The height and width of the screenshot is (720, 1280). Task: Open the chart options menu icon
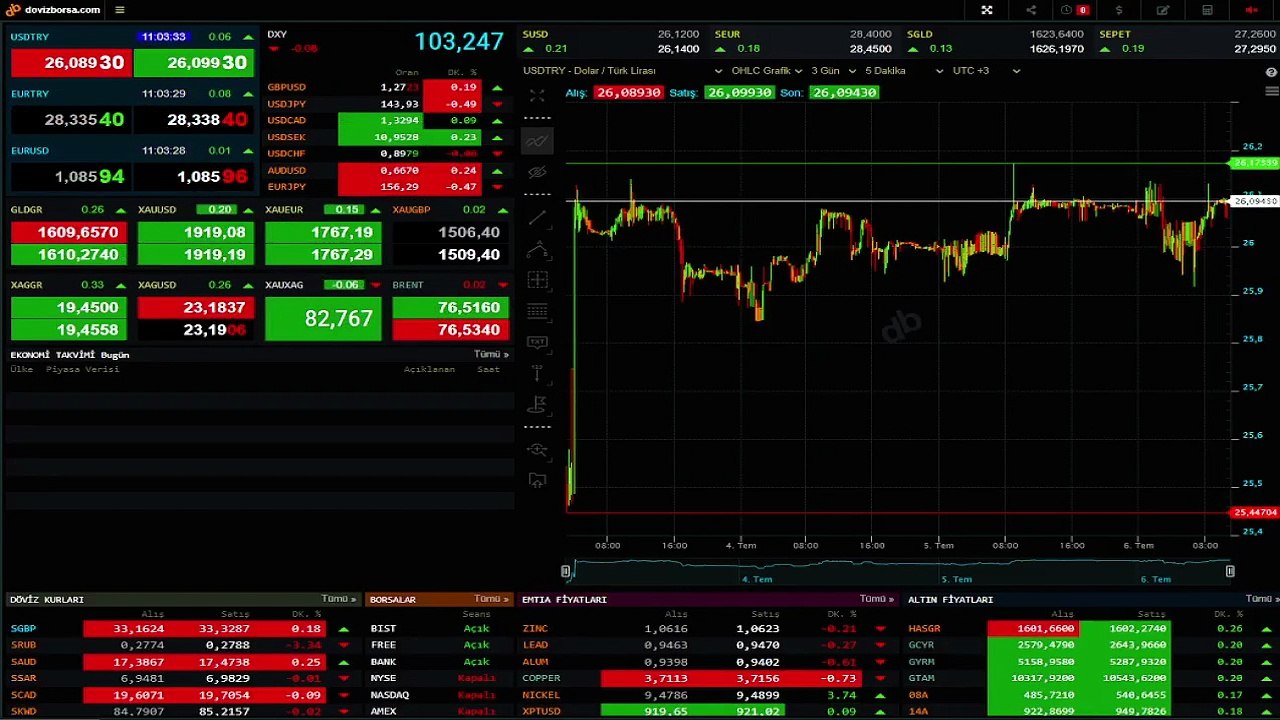[x=1272, y=92]
